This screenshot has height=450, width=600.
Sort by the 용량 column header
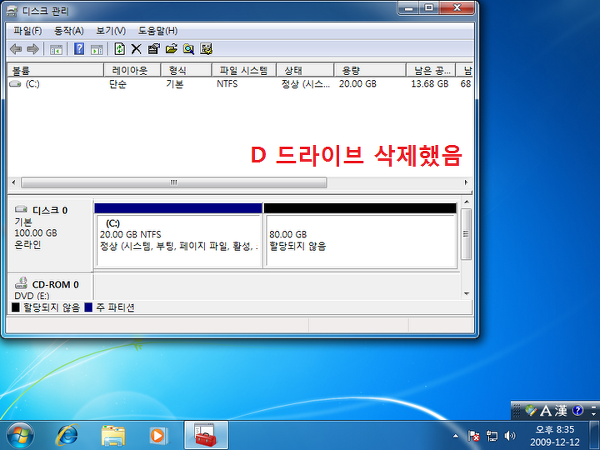point(370,70)
